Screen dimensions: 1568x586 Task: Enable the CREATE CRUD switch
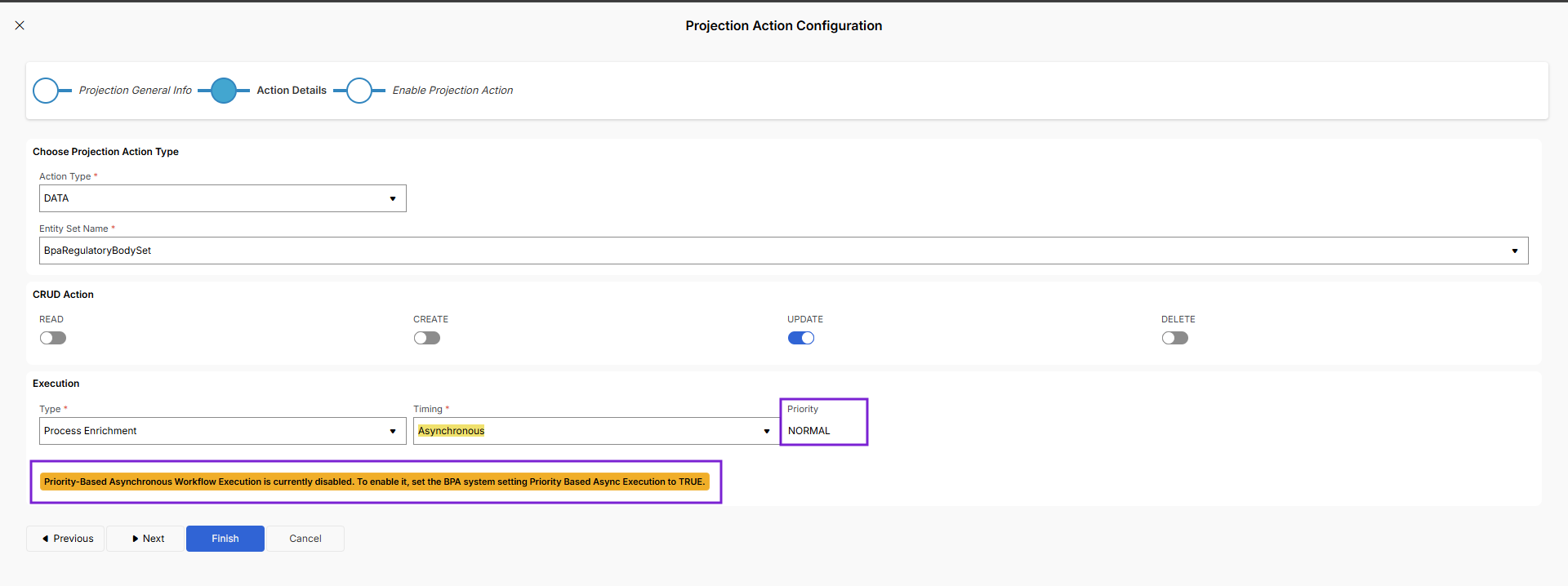pos(427,338)
